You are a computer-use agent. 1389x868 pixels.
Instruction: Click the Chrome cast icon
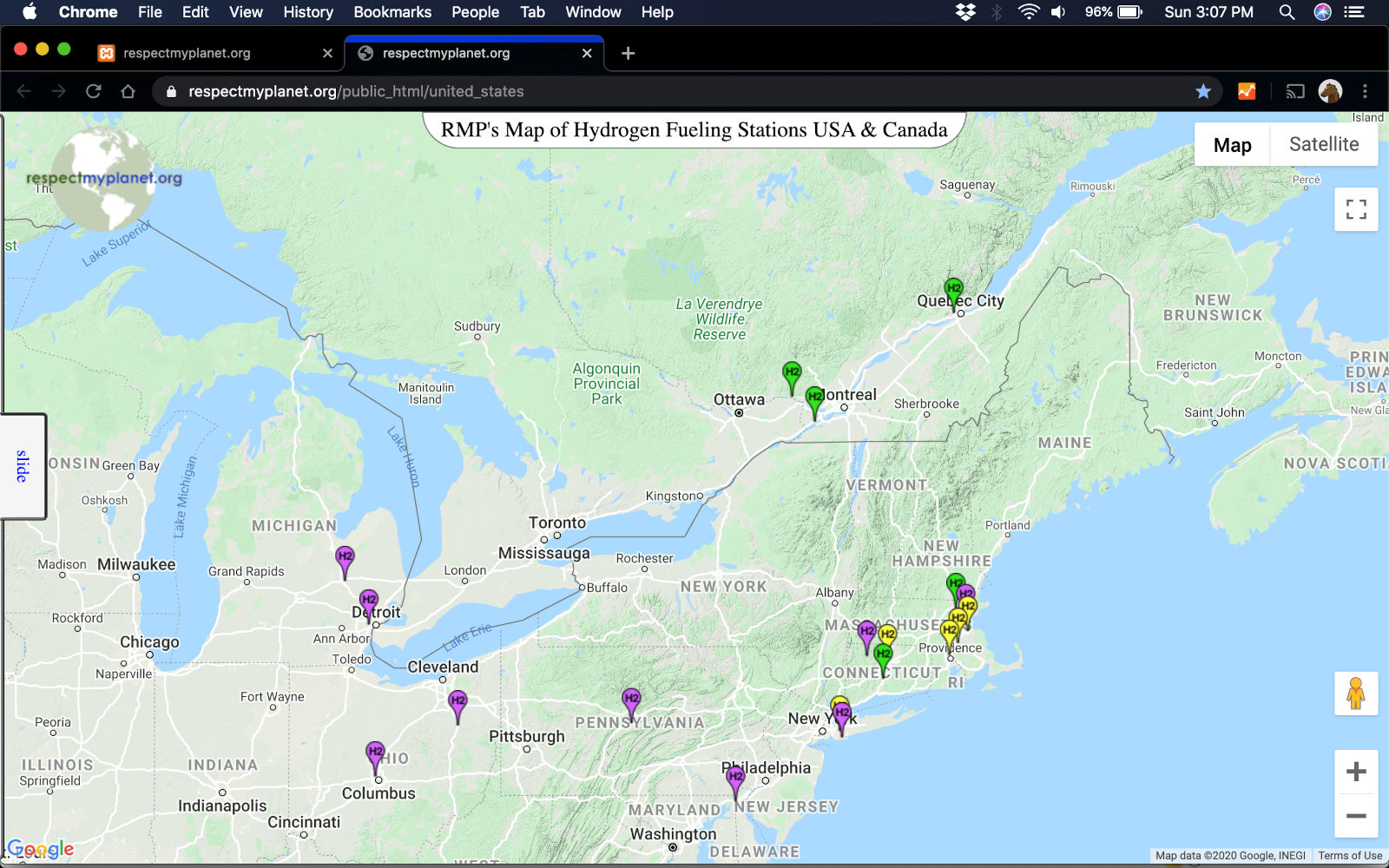coord(1294,91)
